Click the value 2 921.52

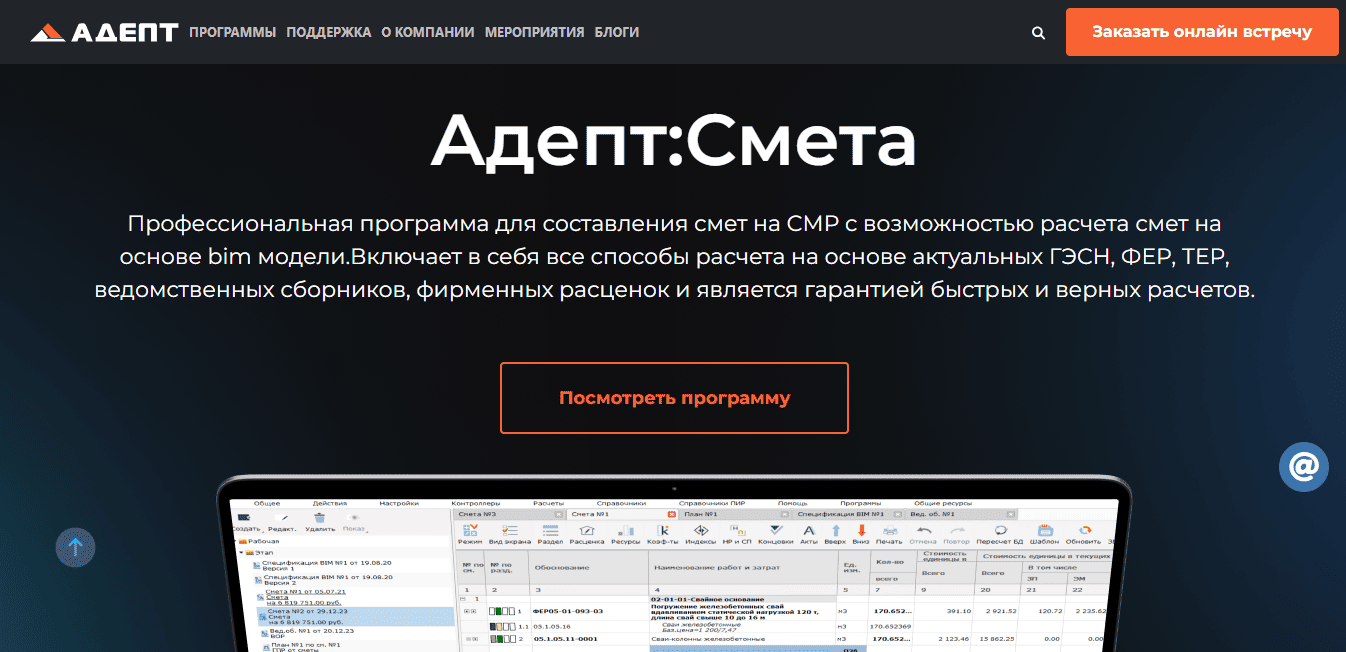[x=1000, y=610]
